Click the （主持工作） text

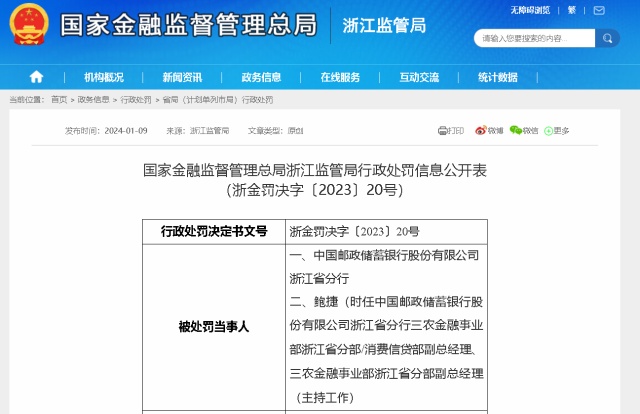(325, 397)
